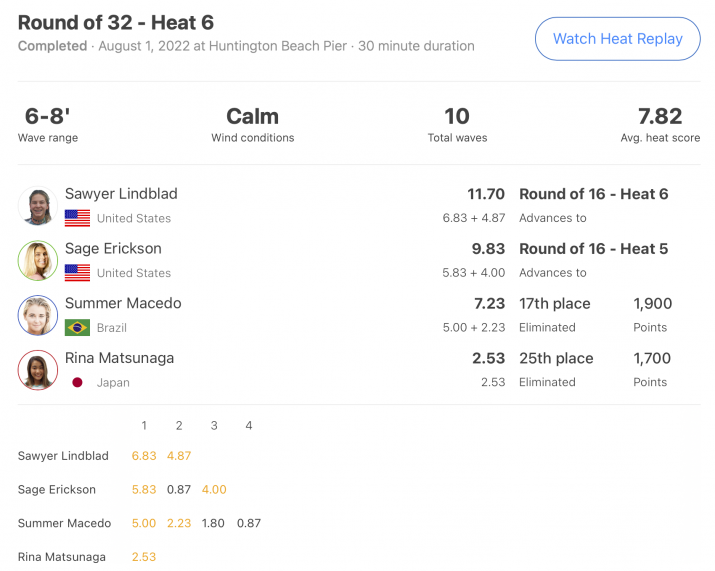Image resolution: width=715 pixels, height=571 pixels.
Task: Click the 7.82 average heat score stat
Action: tap(660, 125)
